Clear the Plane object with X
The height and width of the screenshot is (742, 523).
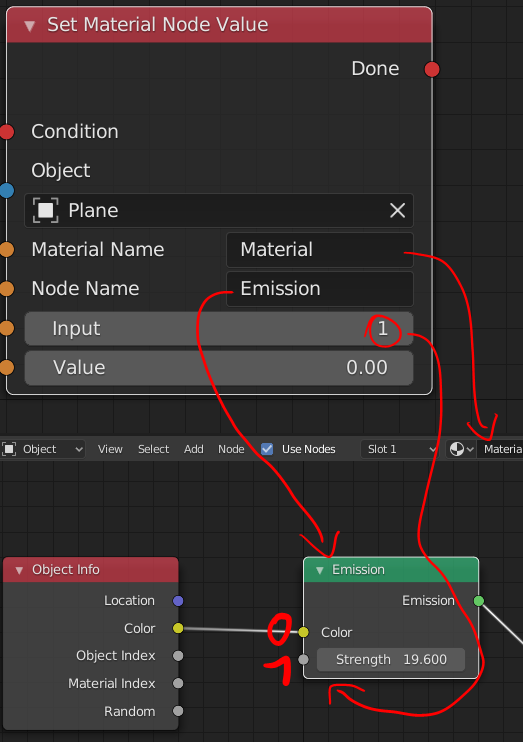(397, 210)
